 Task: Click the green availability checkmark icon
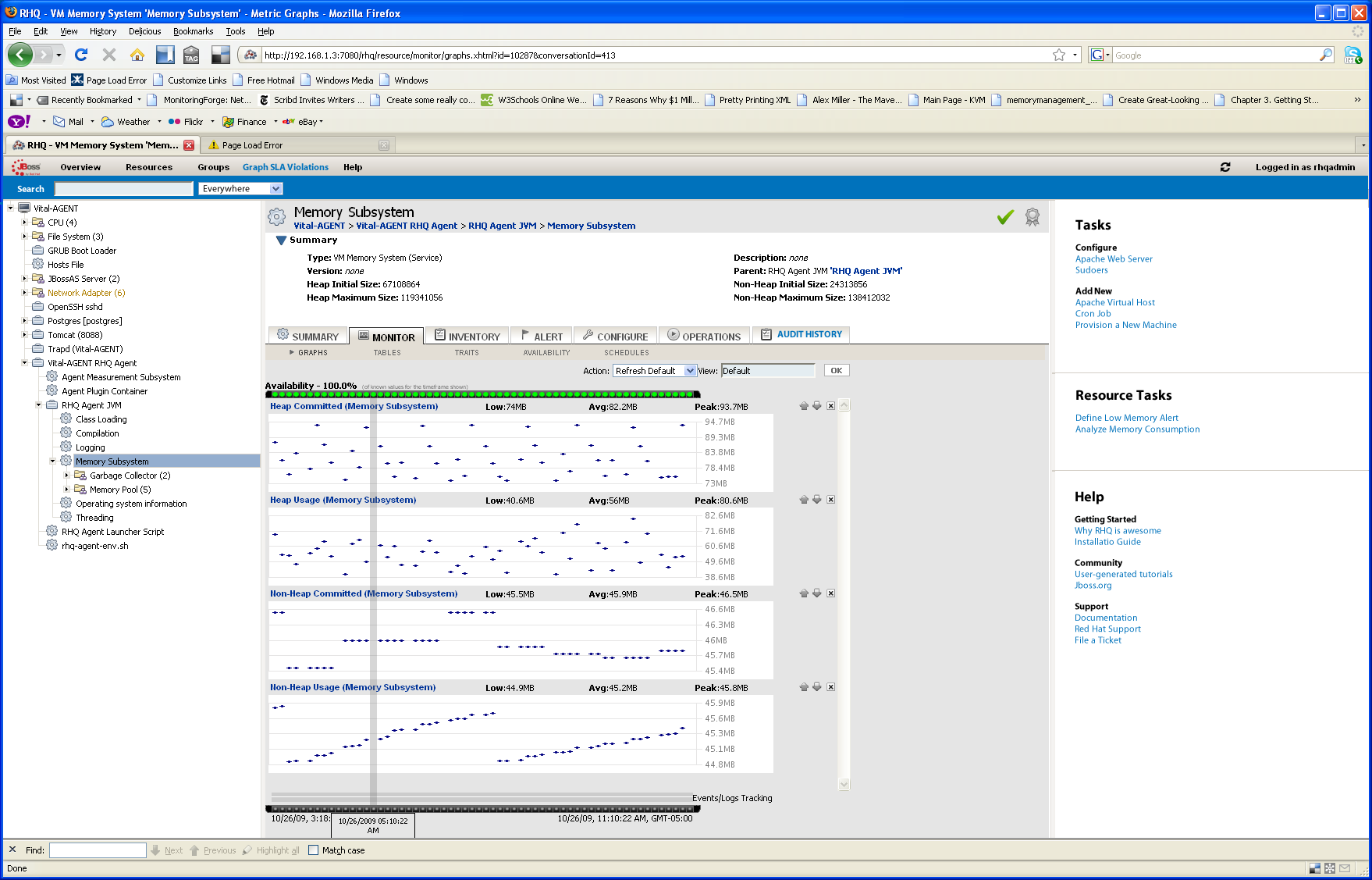point(1005,217)
